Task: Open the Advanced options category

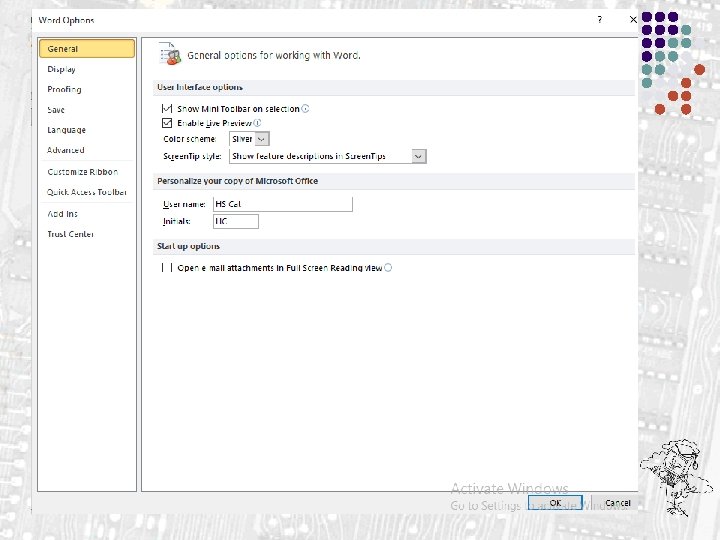Action: click(66, 150)
